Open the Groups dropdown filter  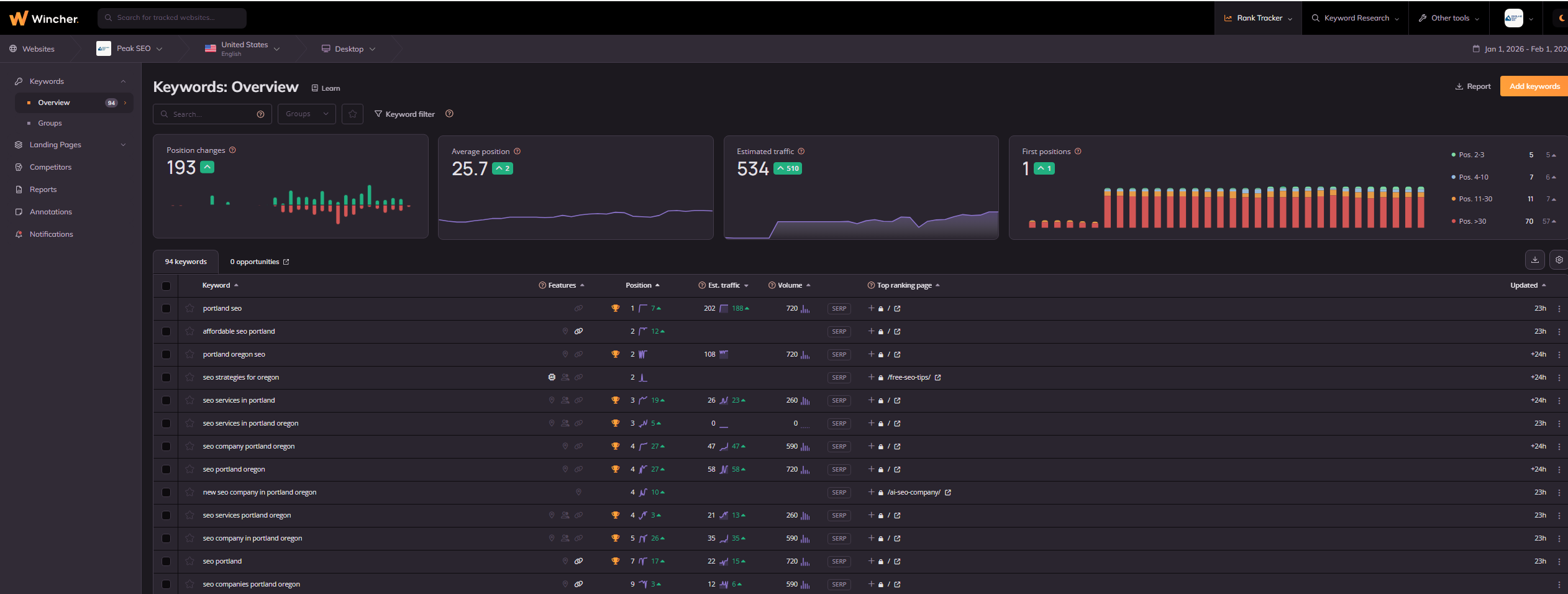point(306,114)
